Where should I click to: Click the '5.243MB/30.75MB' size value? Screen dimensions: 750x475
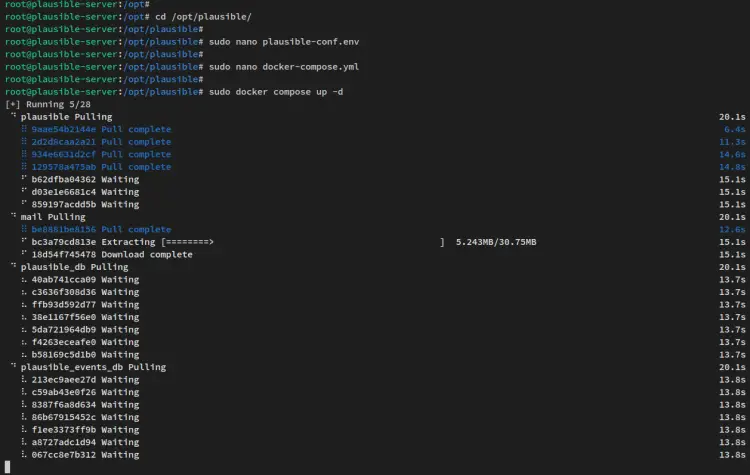(x=496, y=242)
